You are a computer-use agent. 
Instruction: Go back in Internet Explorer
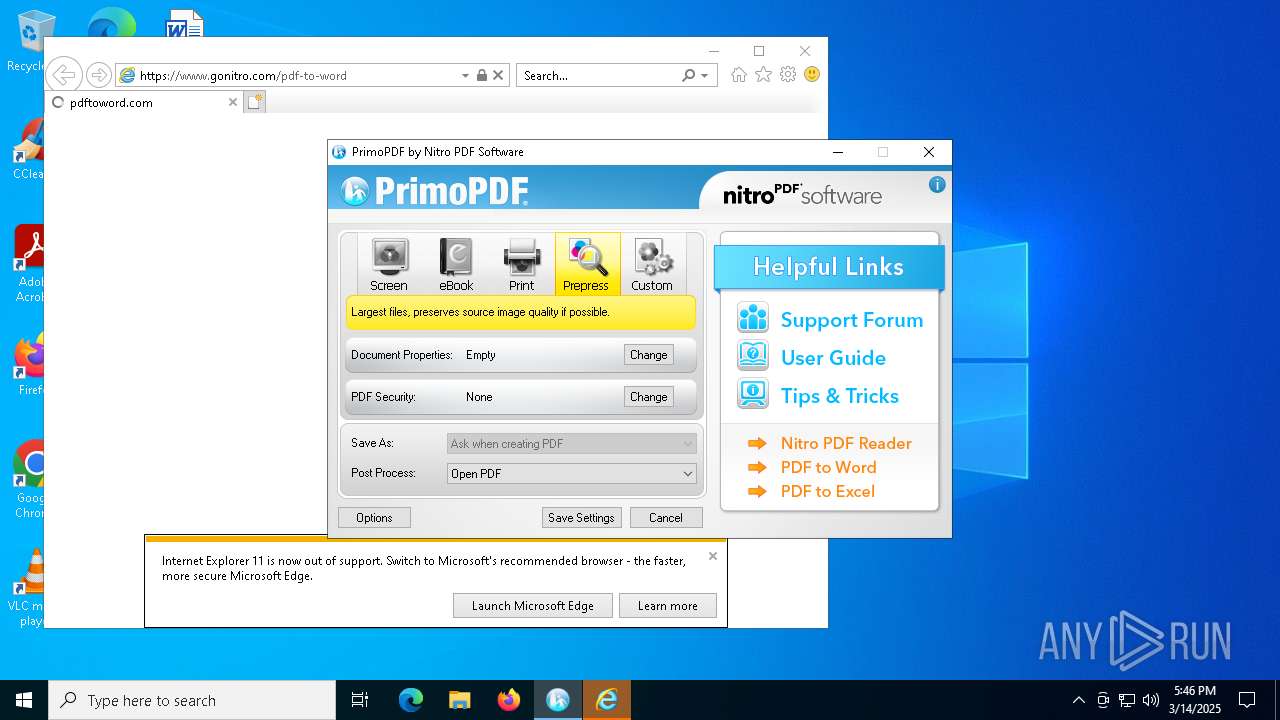(64, 75)
